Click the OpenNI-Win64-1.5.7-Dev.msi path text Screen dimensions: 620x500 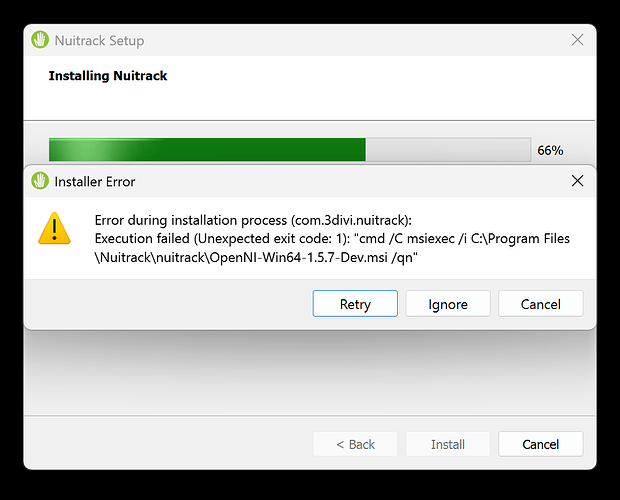(x=299, y=258)
